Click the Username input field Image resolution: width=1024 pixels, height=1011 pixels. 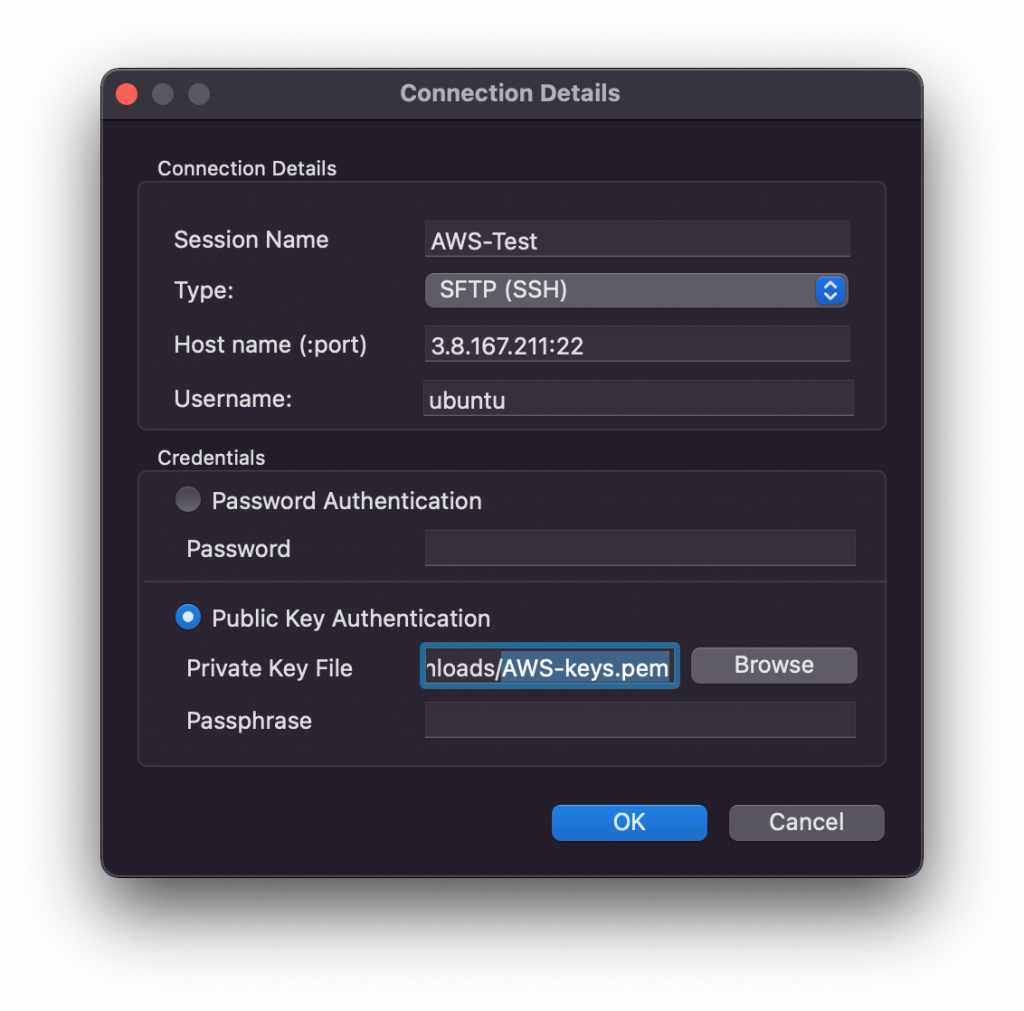tap(639, 398)
